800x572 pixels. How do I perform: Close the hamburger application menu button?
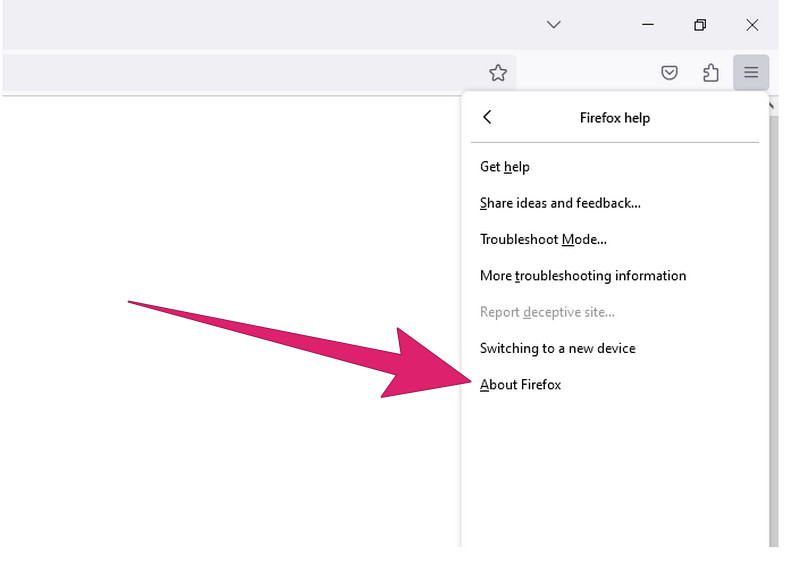coord(751,72)
